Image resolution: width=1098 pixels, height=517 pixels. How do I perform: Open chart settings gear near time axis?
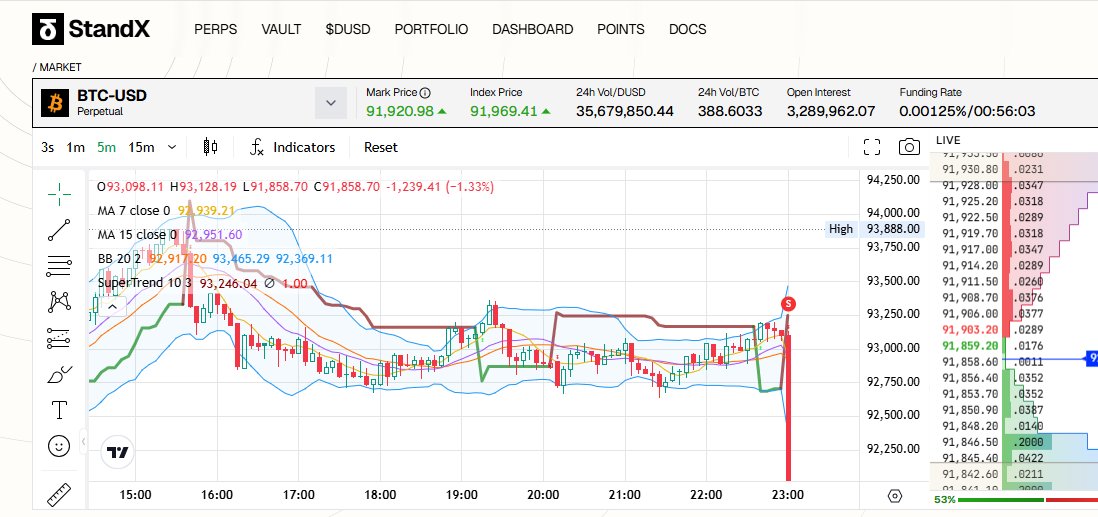[x=894, y=496]
